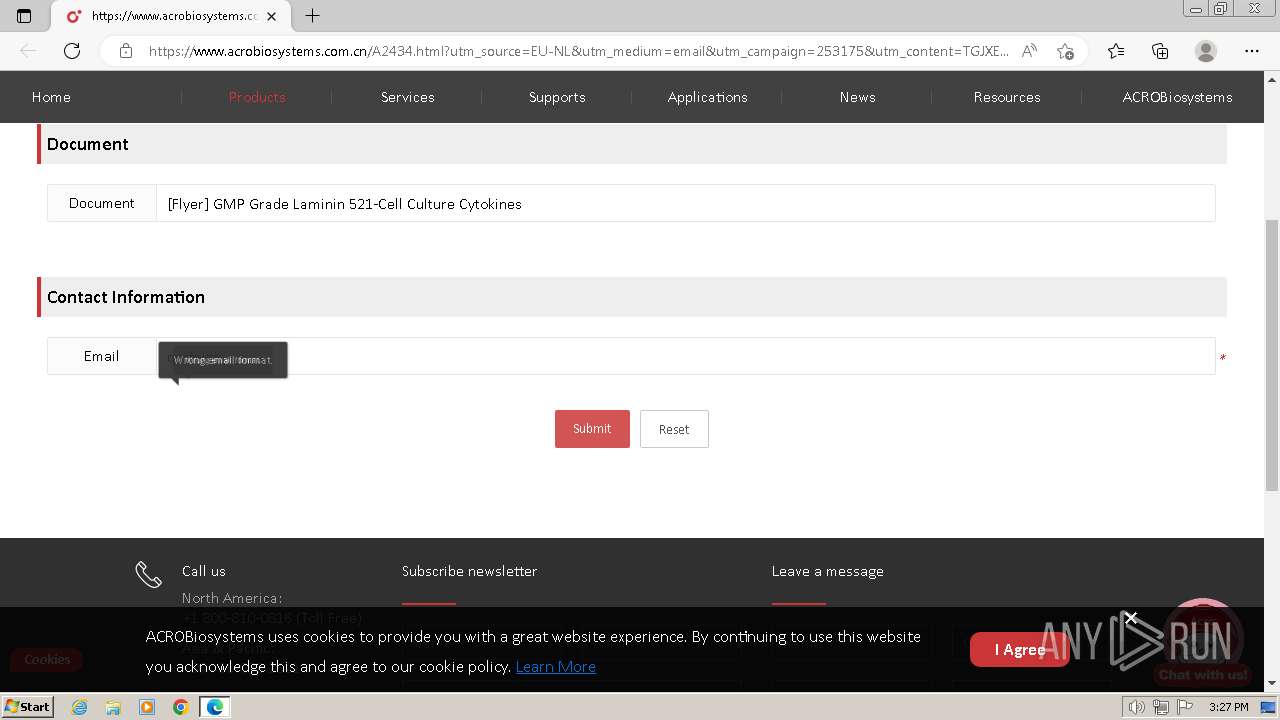Viewport: 1280px width, 720px height.
Task: Reset the contact form
Action: coord(674,429)
